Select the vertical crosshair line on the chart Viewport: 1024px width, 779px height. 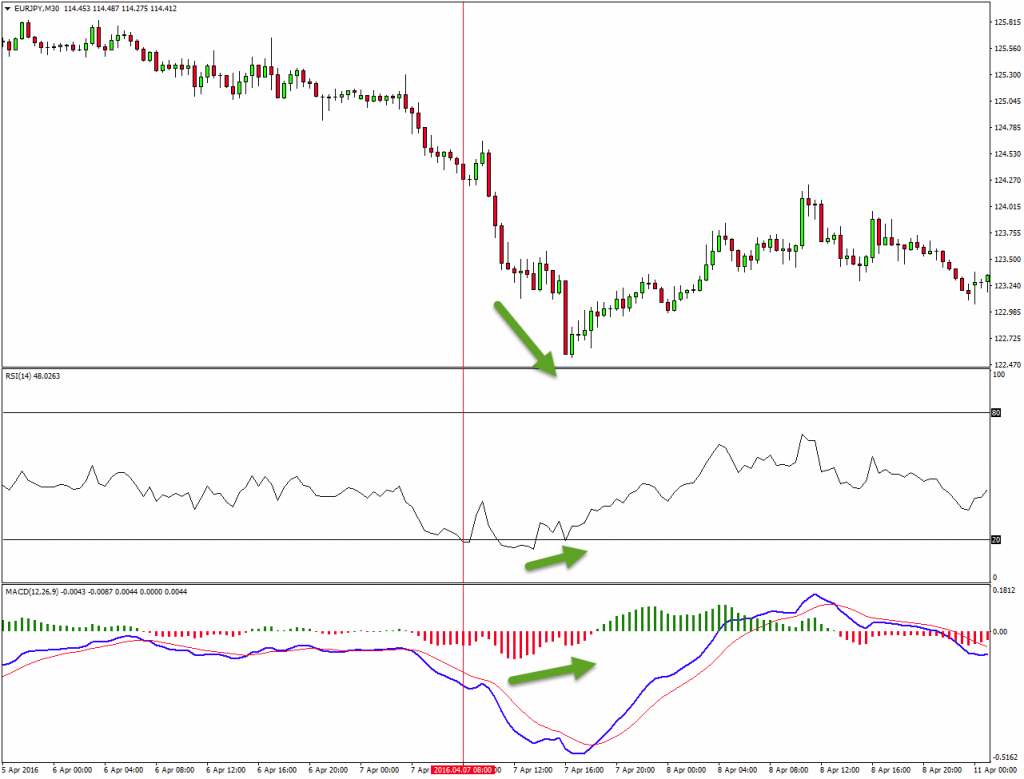coord(464,200)
